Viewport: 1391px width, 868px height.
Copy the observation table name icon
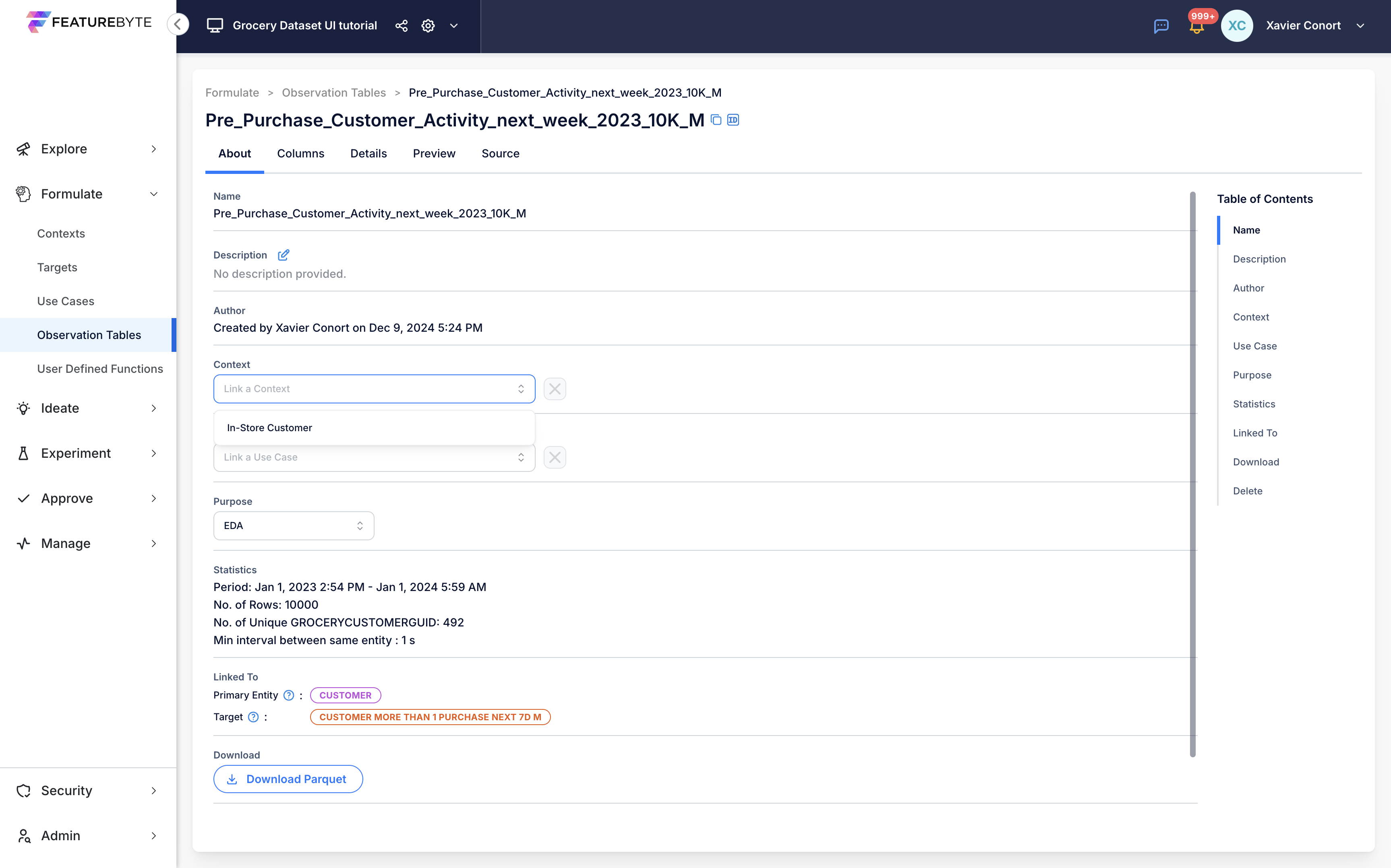715,120
